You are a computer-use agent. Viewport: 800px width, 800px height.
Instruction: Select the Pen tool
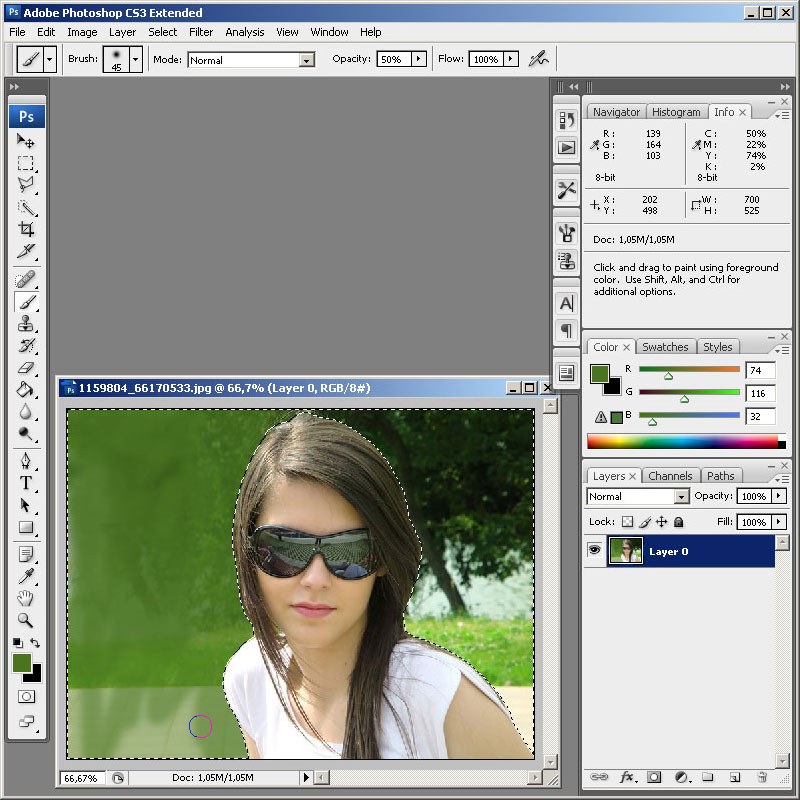[x=26, y=461]
